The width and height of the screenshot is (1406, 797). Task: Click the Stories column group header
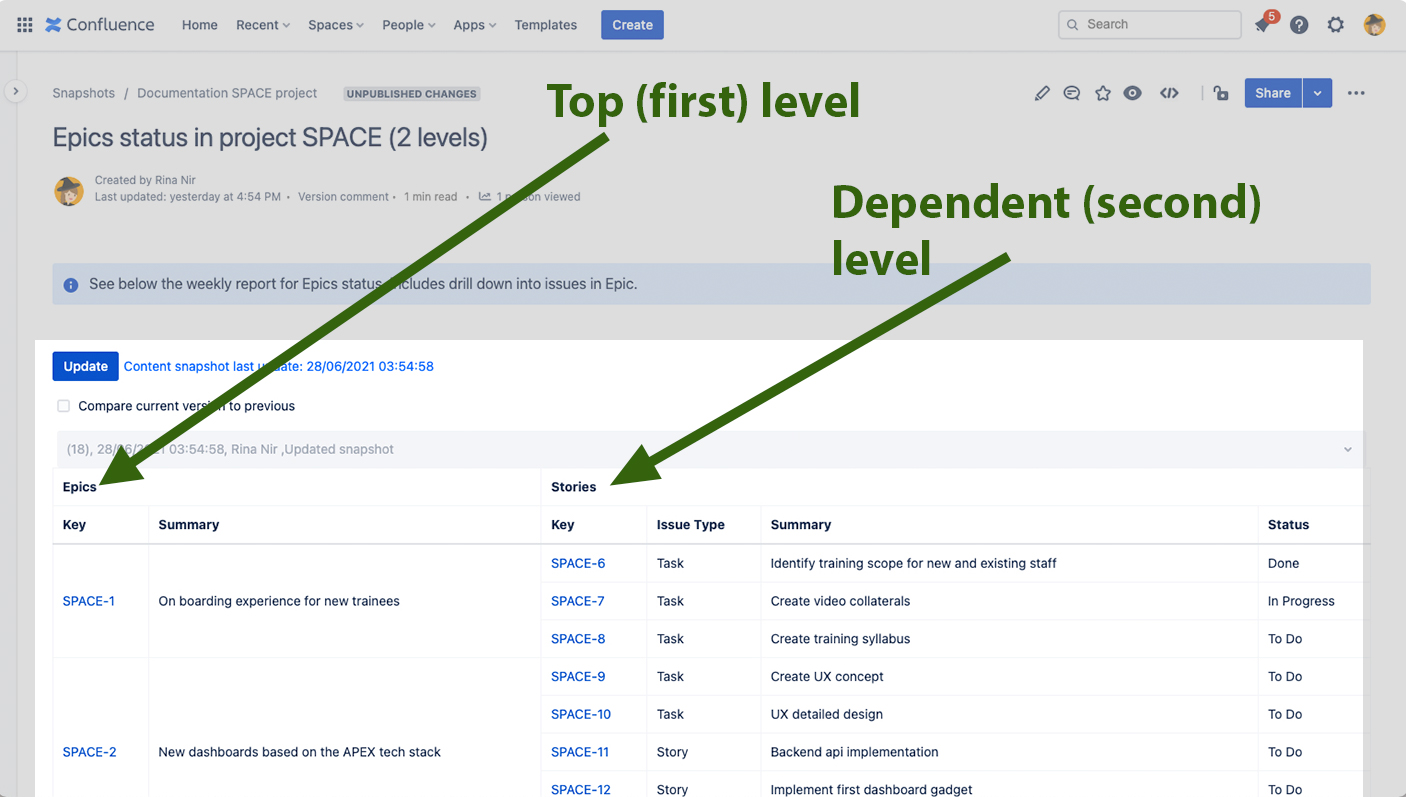click(x=574, y=487)
